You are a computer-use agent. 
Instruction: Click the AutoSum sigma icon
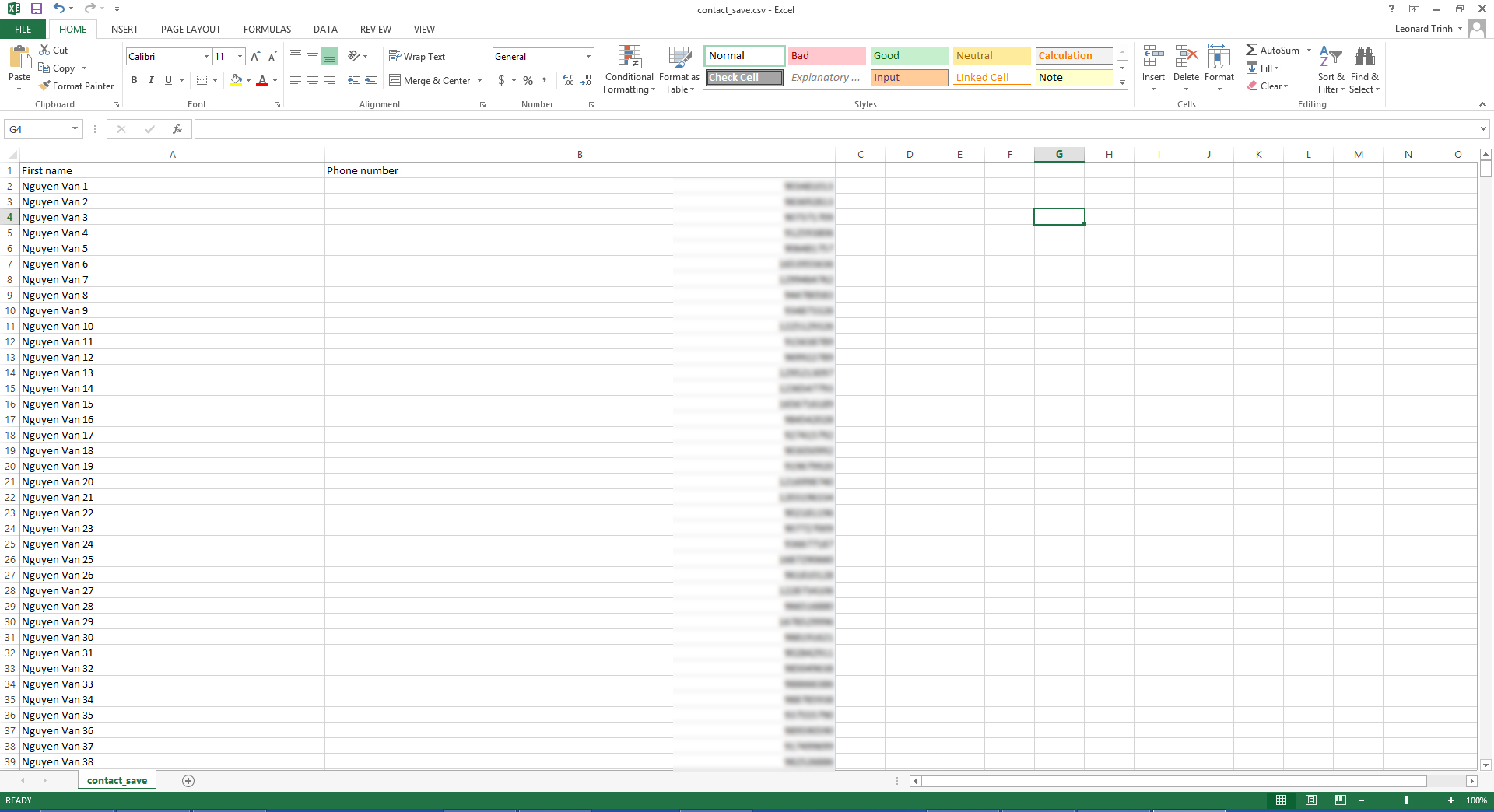(x=1251, y=50)
